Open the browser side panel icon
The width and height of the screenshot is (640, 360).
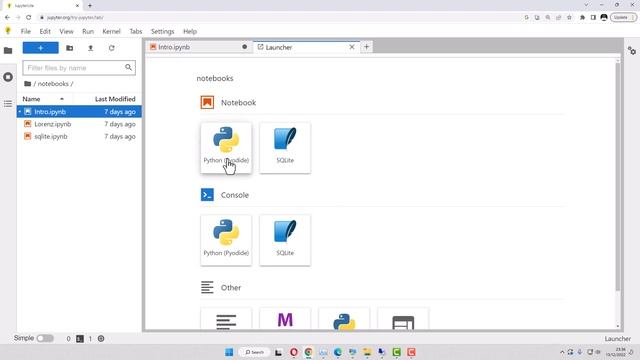(593, 18)
